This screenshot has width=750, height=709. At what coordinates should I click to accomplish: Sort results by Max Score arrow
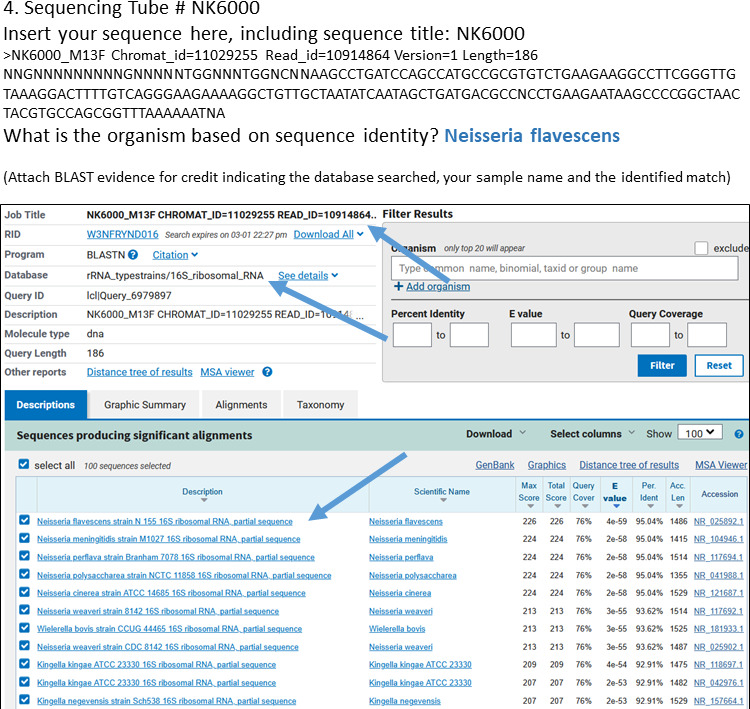pos(528,508)
